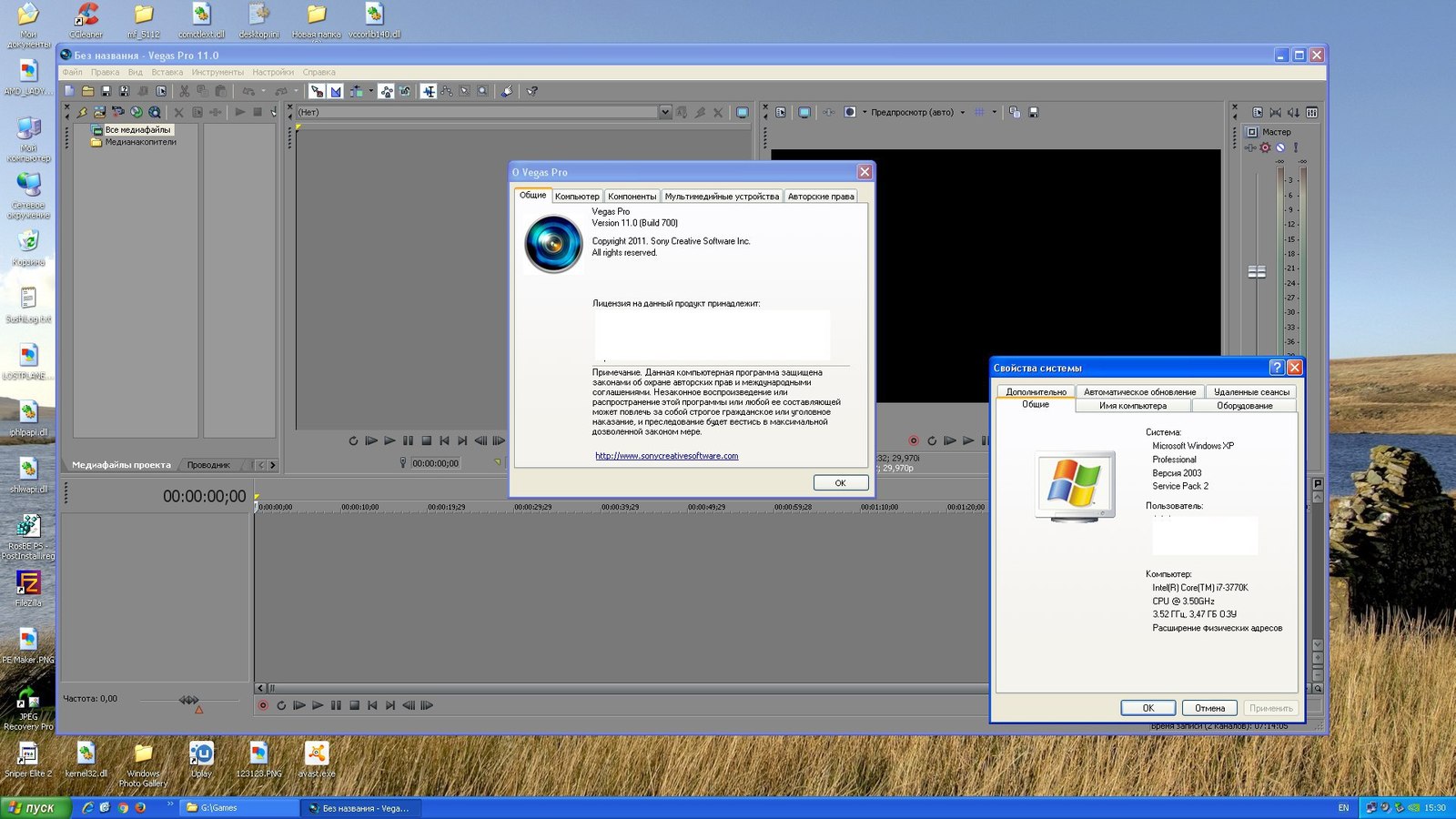1456x819 pixels.
Task: Click the video preview on external monitor icon
Action: pos(804,112)
